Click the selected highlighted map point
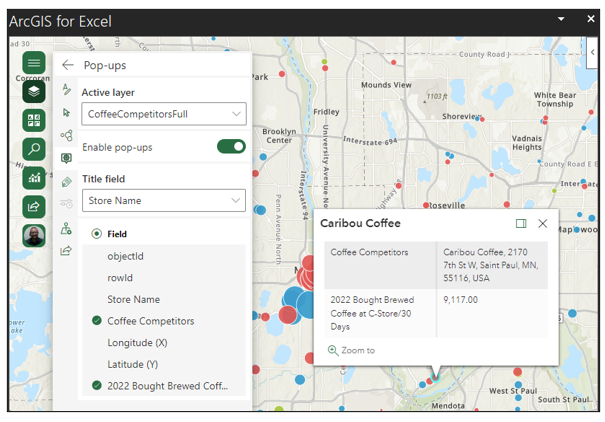605x422 pixels. (x=435, y=377)
